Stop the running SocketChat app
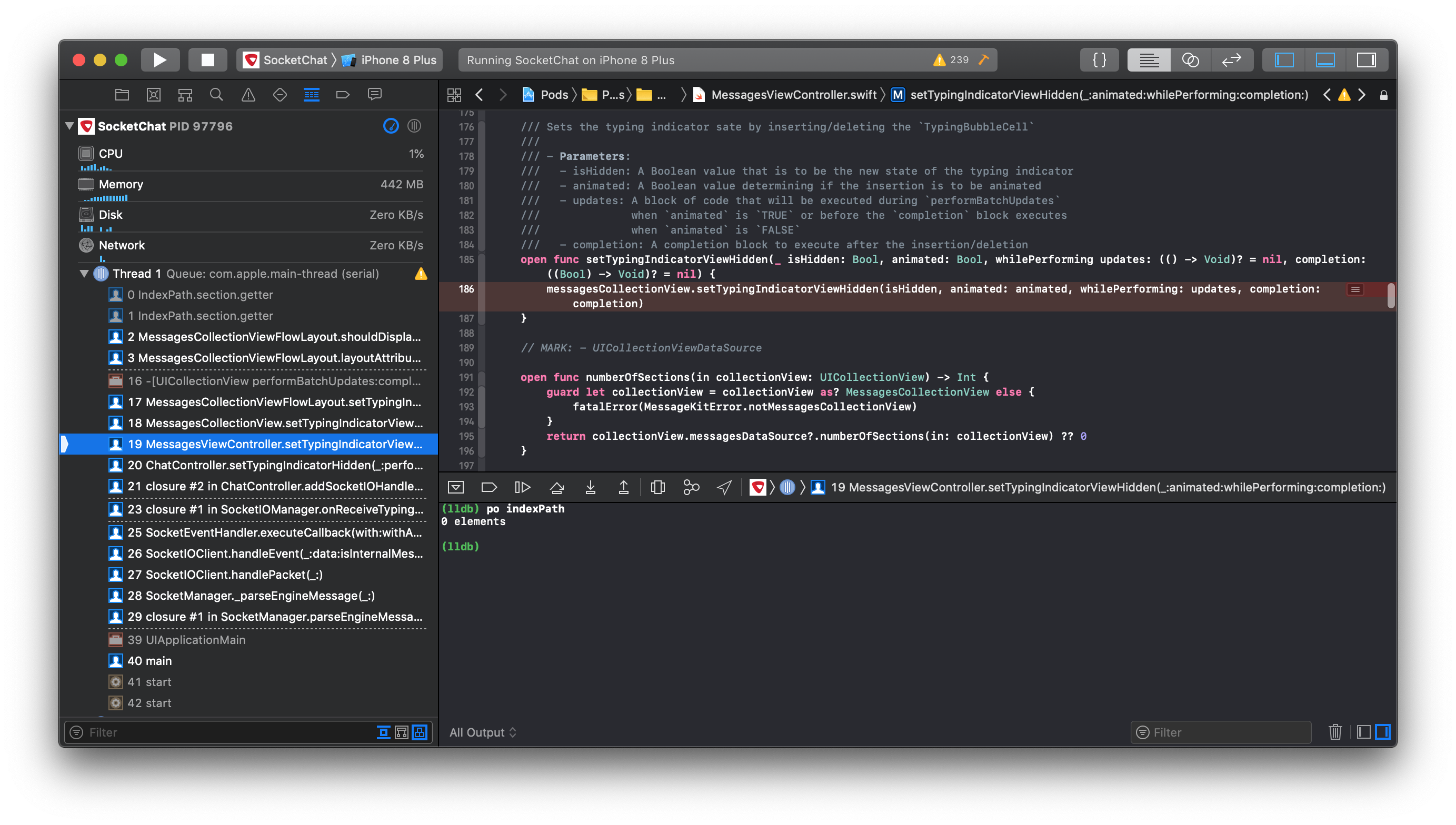The image size is (1456, 825). pyautogui.click(x=207, y=60)
